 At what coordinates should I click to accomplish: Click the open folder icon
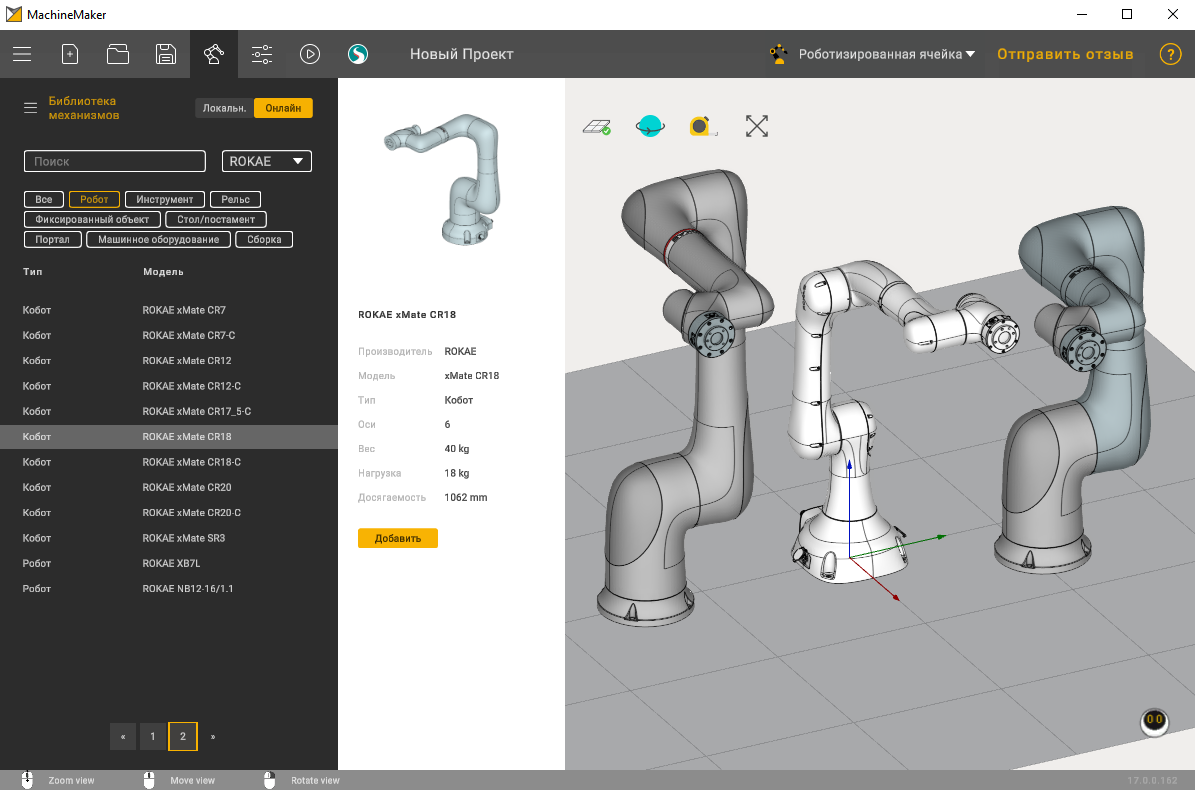coord(118,54)
